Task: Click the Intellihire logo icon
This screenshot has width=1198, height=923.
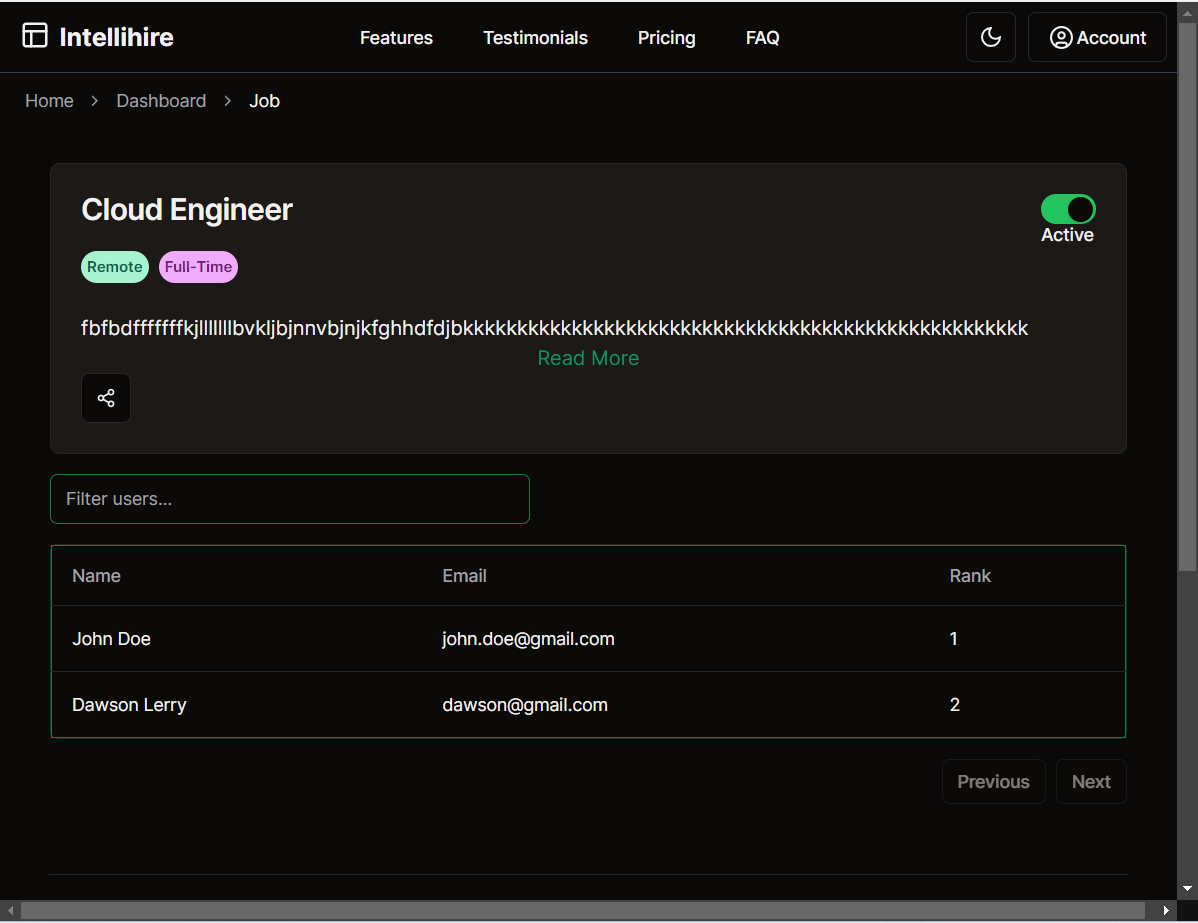Action: click(x=35, y=36)
